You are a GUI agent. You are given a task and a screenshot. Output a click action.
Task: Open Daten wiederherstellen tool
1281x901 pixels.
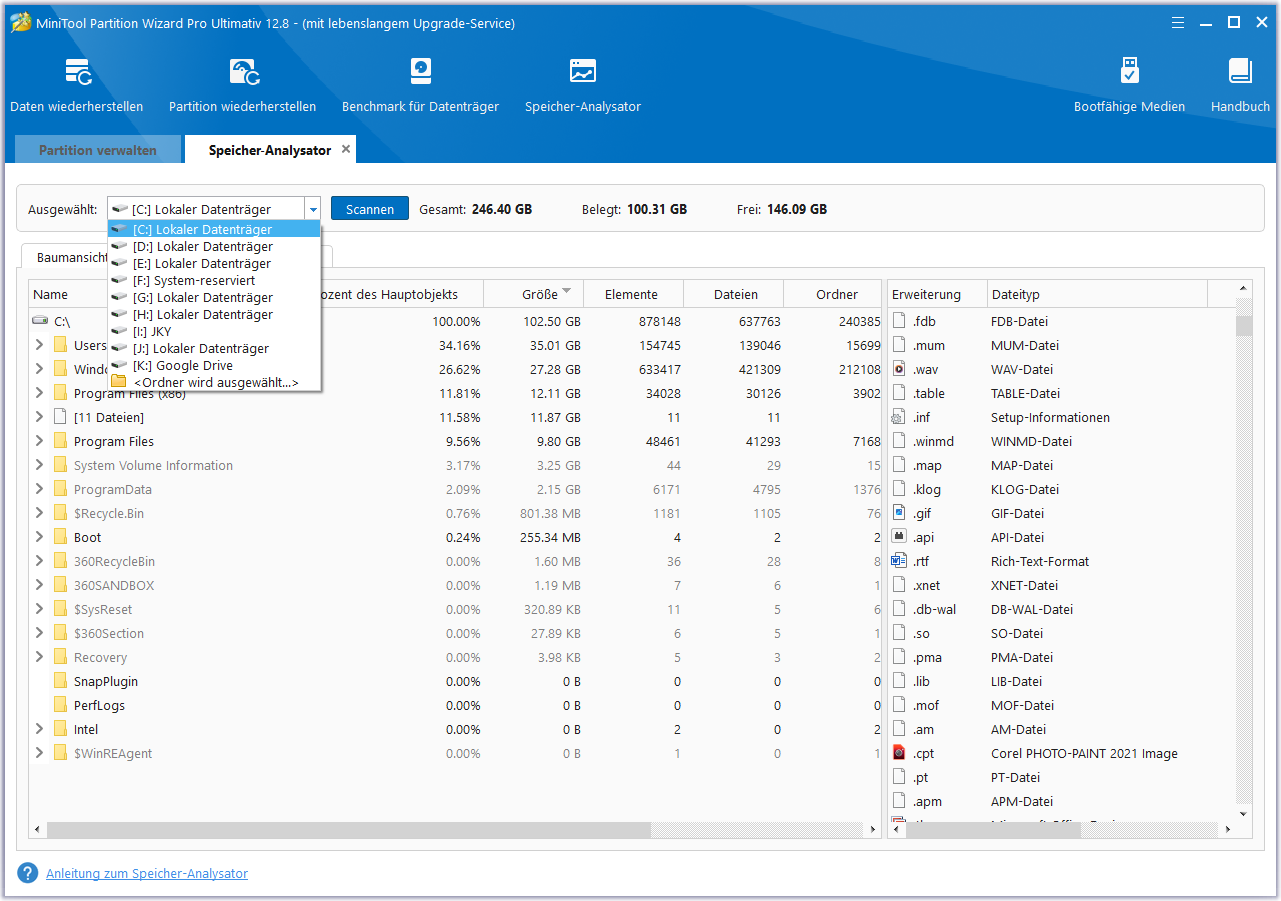[77, 85]
